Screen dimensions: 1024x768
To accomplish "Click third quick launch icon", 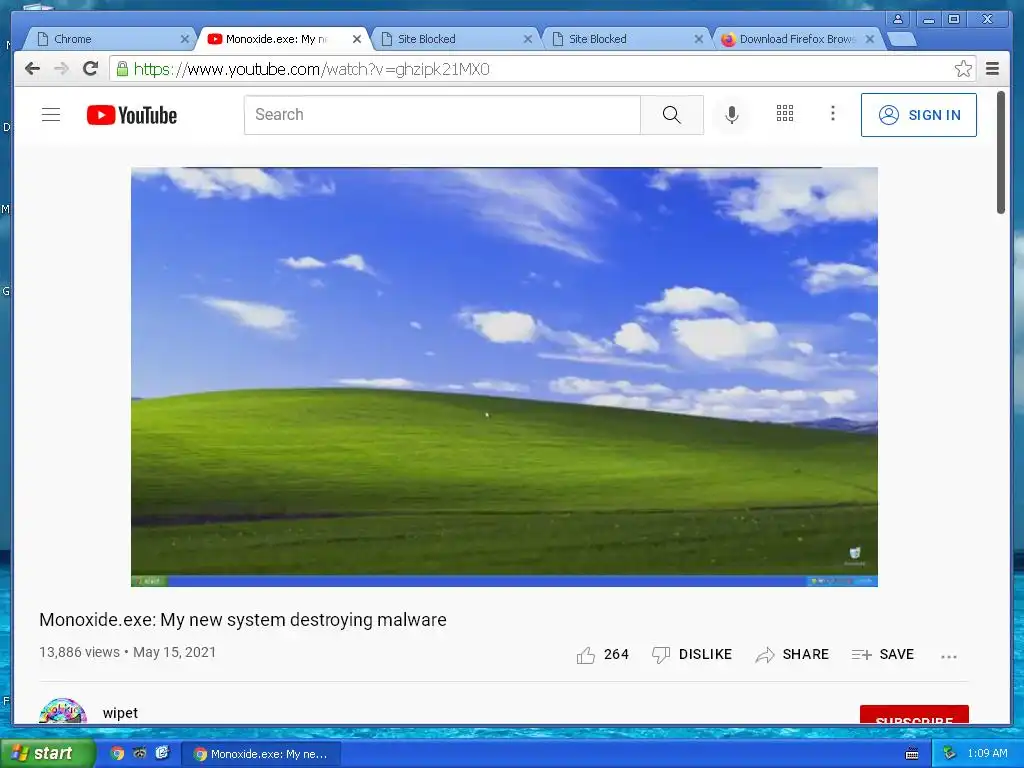I will tap(162, 753).
